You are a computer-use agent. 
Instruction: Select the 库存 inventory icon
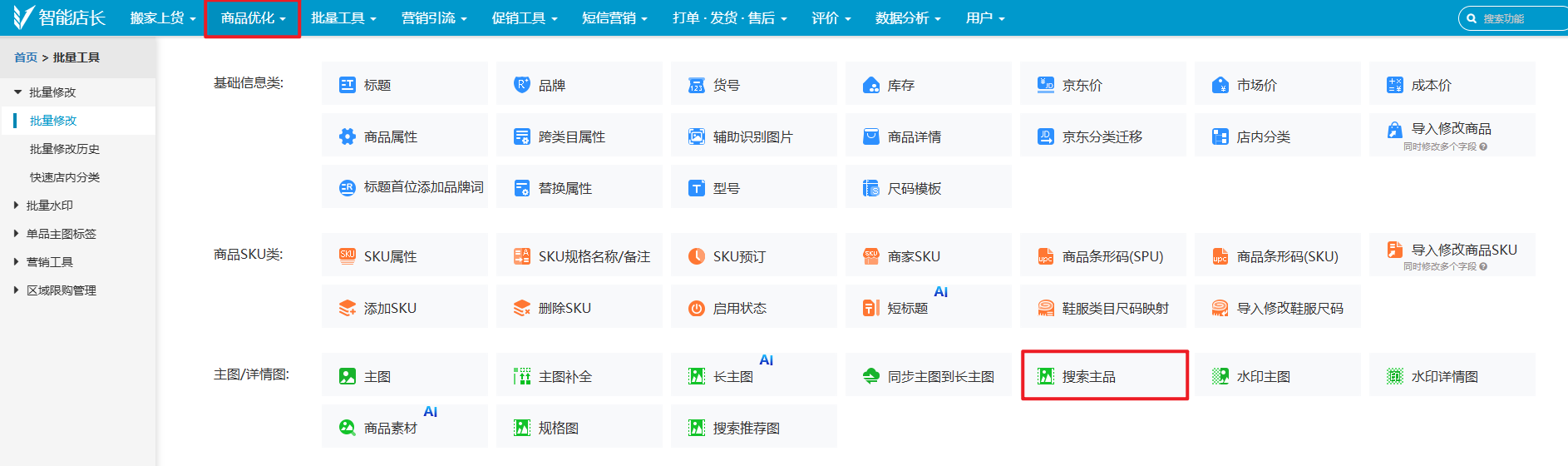[x=871, y=85]
